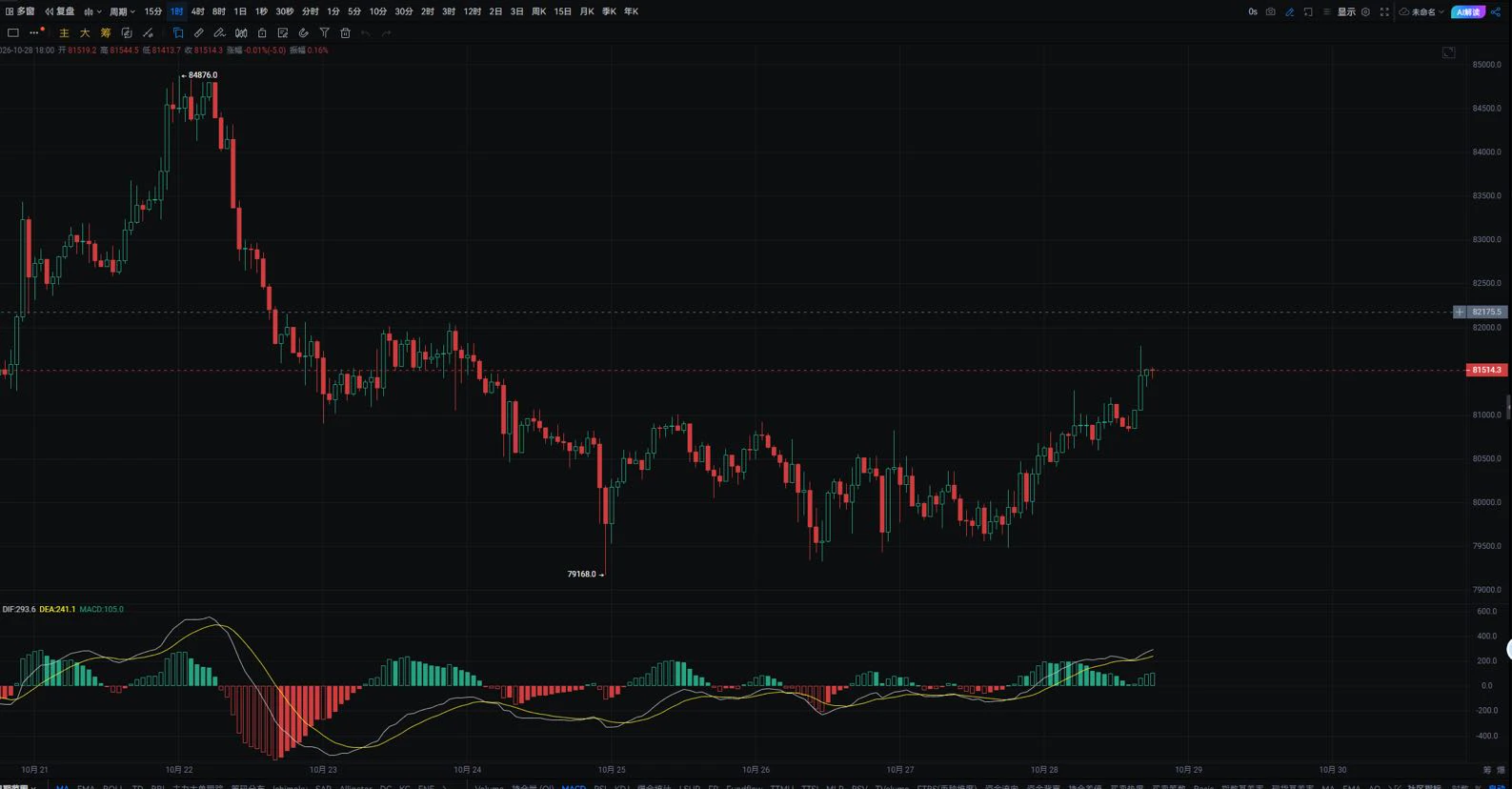This screenshot has height=789, width=1512.
Task: Click the 10月 25 date axis label
Action: point(612,769)
